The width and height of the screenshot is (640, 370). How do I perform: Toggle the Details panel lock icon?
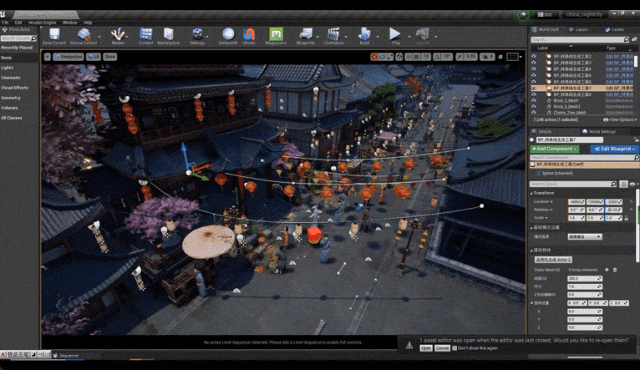637,140
